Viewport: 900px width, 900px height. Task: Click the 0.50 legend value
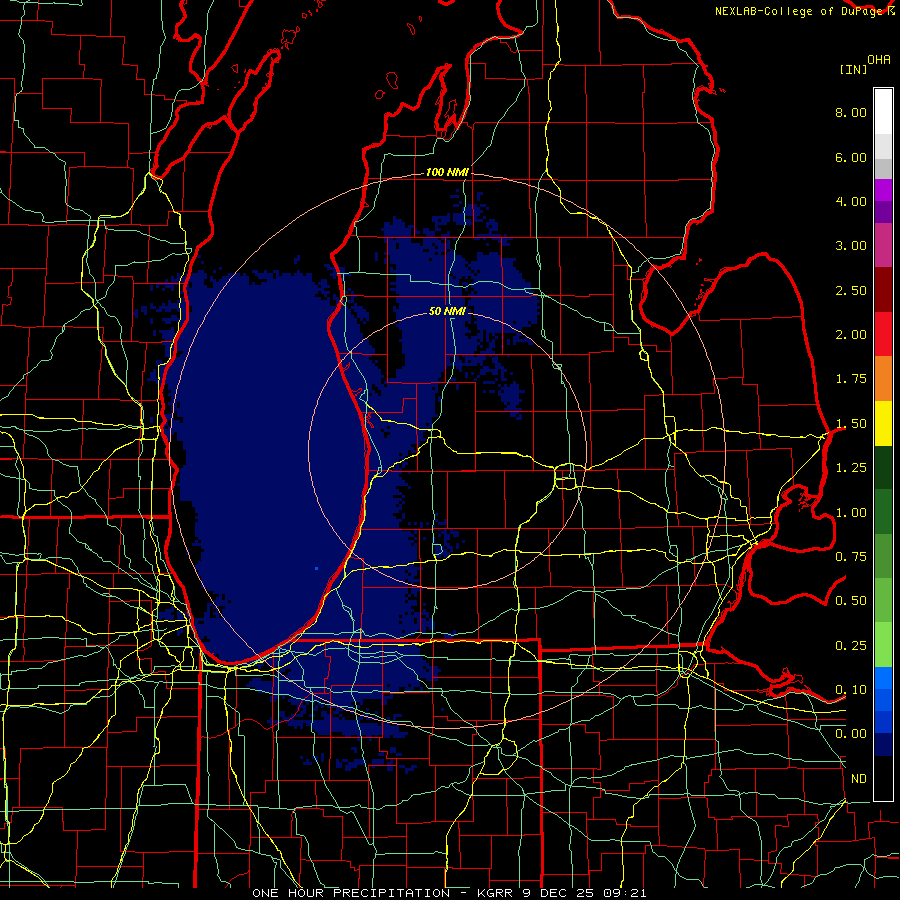[851, 601]
